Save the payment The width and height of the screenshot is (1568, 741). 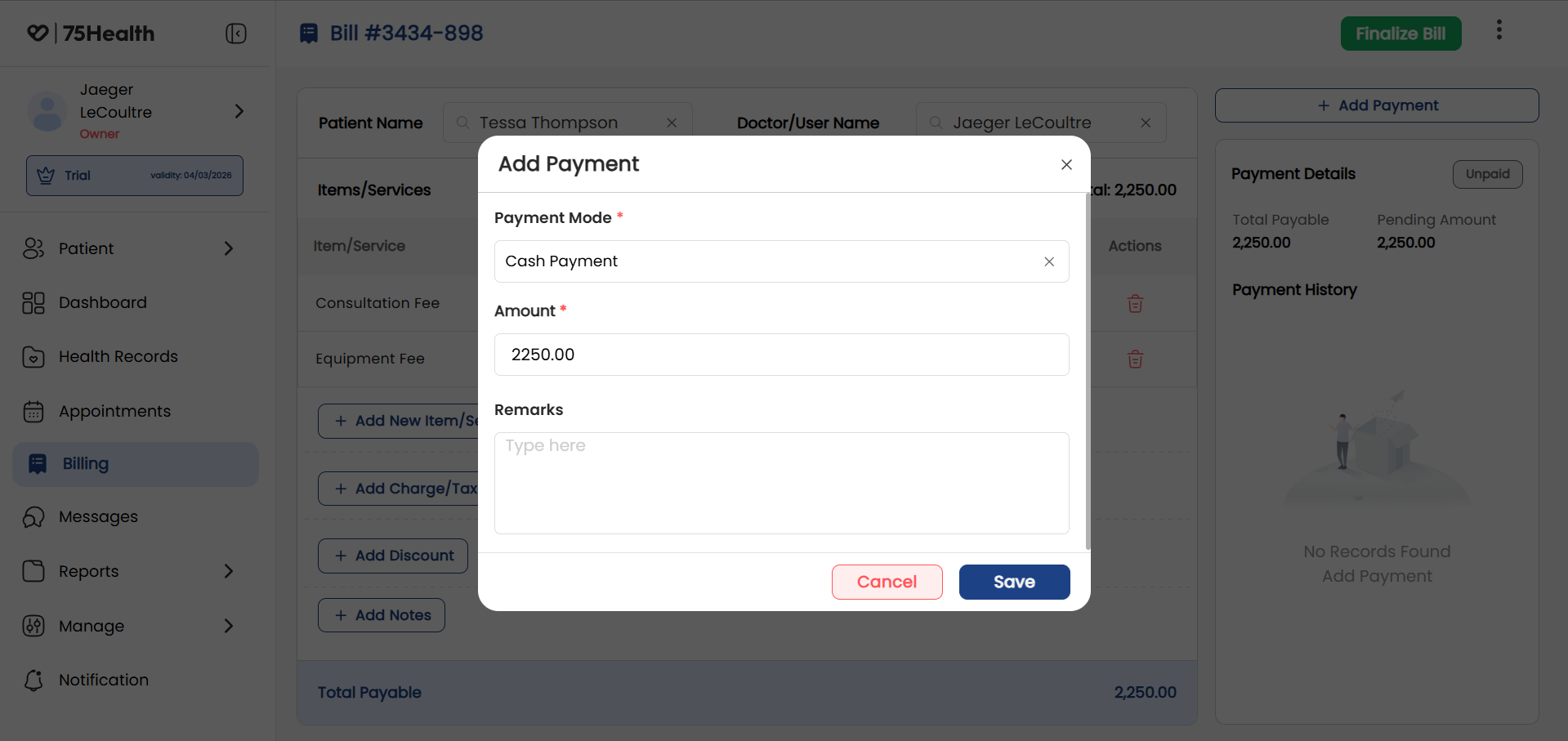(1014, 582)
